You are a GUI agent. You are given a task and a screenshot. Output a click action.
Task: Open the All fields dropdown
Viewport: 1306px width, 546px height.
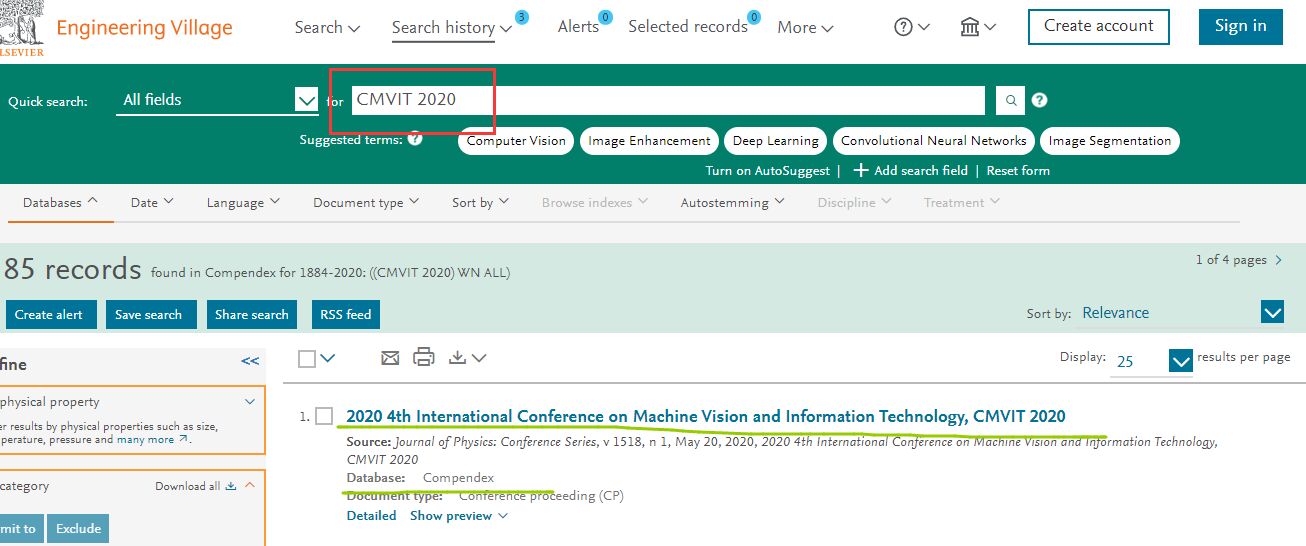pos(217,100)
